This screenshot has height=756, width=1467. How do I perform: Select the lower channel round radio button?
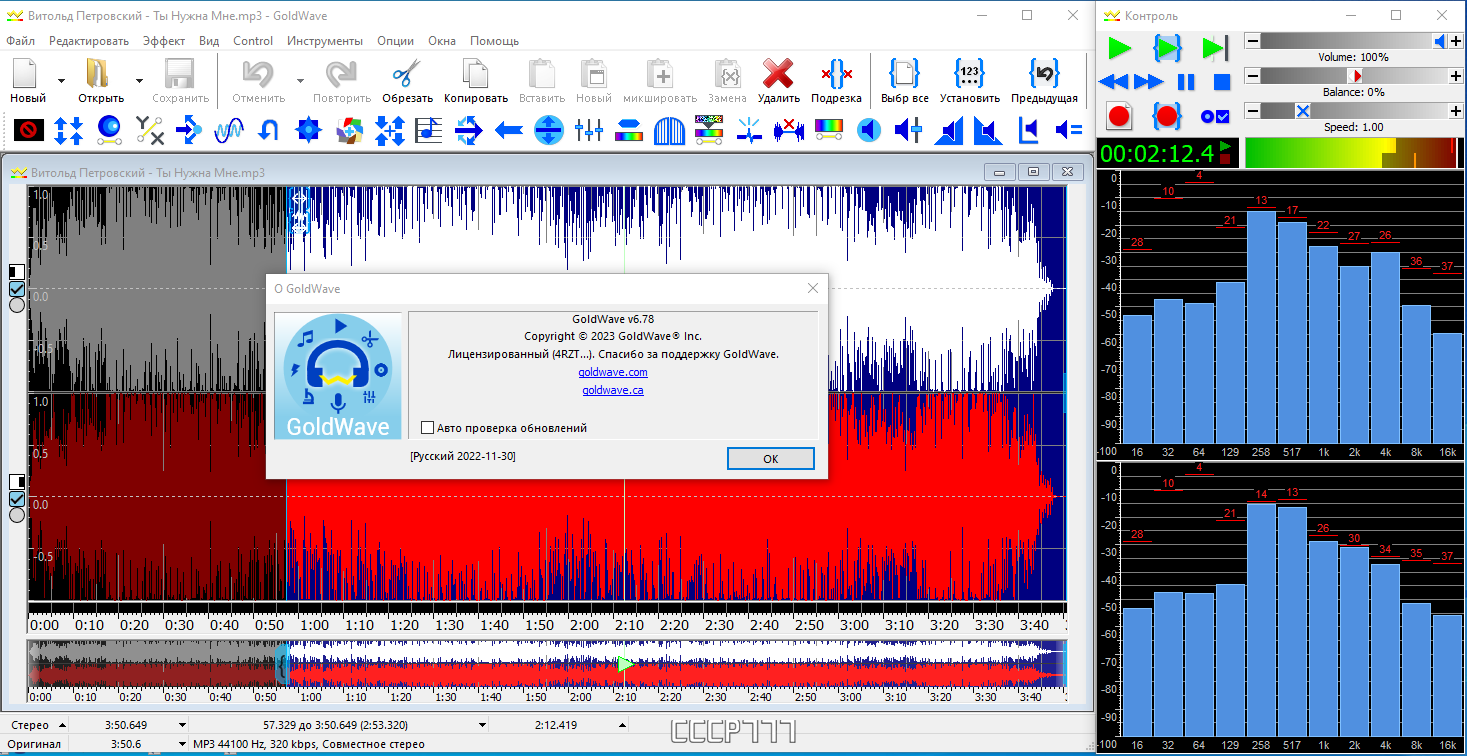click(17, 515)
